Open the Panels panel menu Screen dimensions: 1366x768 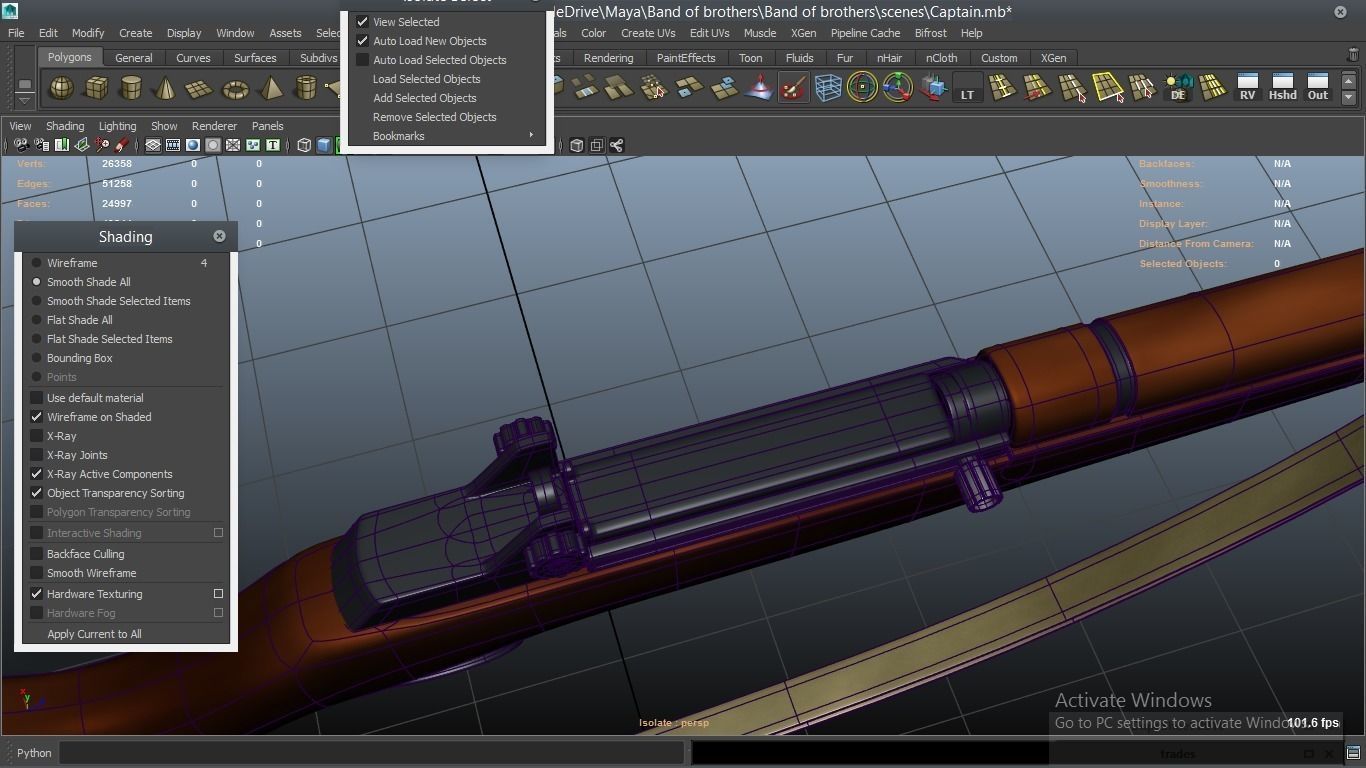pyautogui.click(x=267, y=126)
